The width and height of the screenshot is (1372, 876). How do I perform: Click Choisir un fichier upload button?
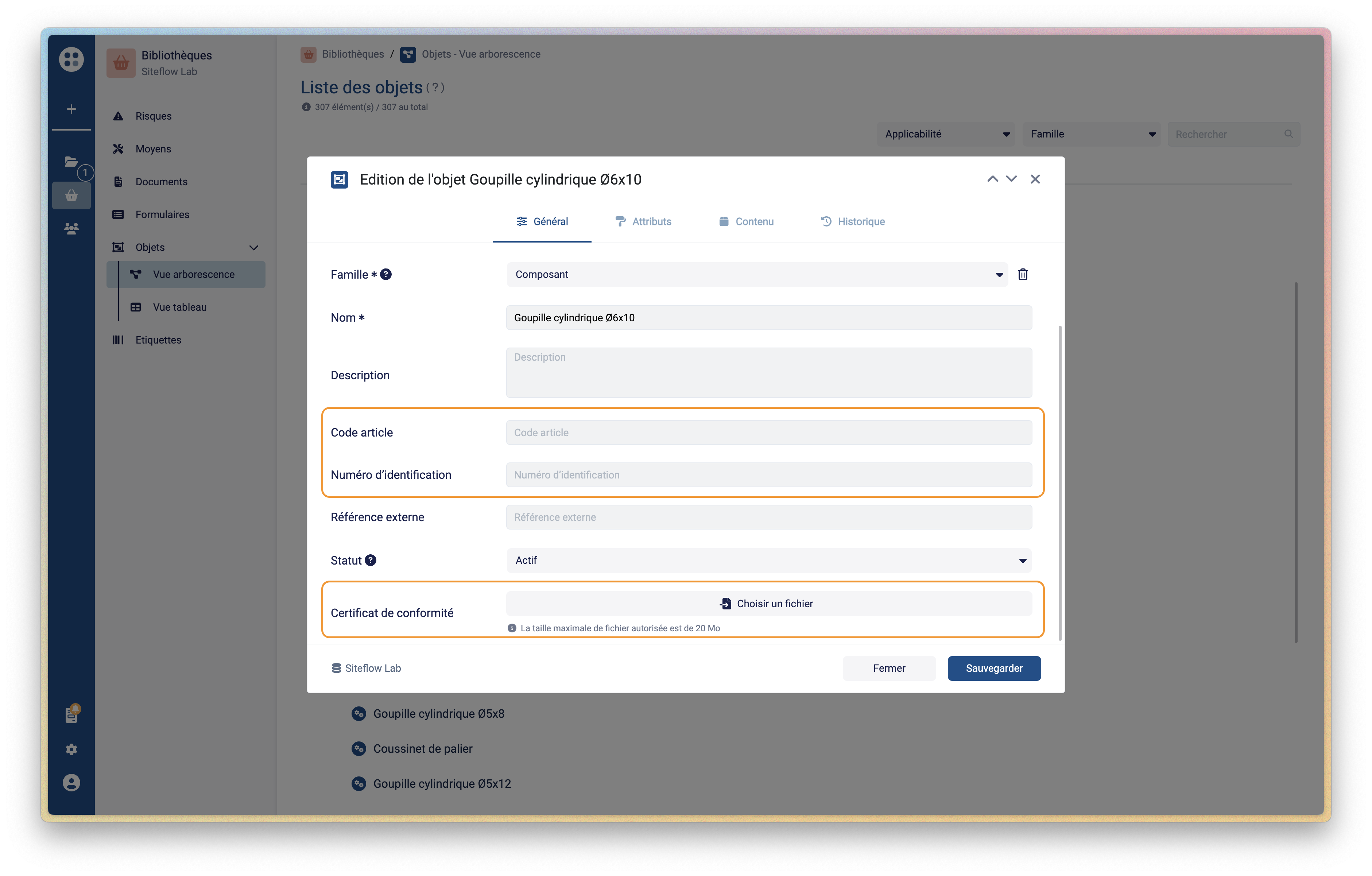coord(769,604)
